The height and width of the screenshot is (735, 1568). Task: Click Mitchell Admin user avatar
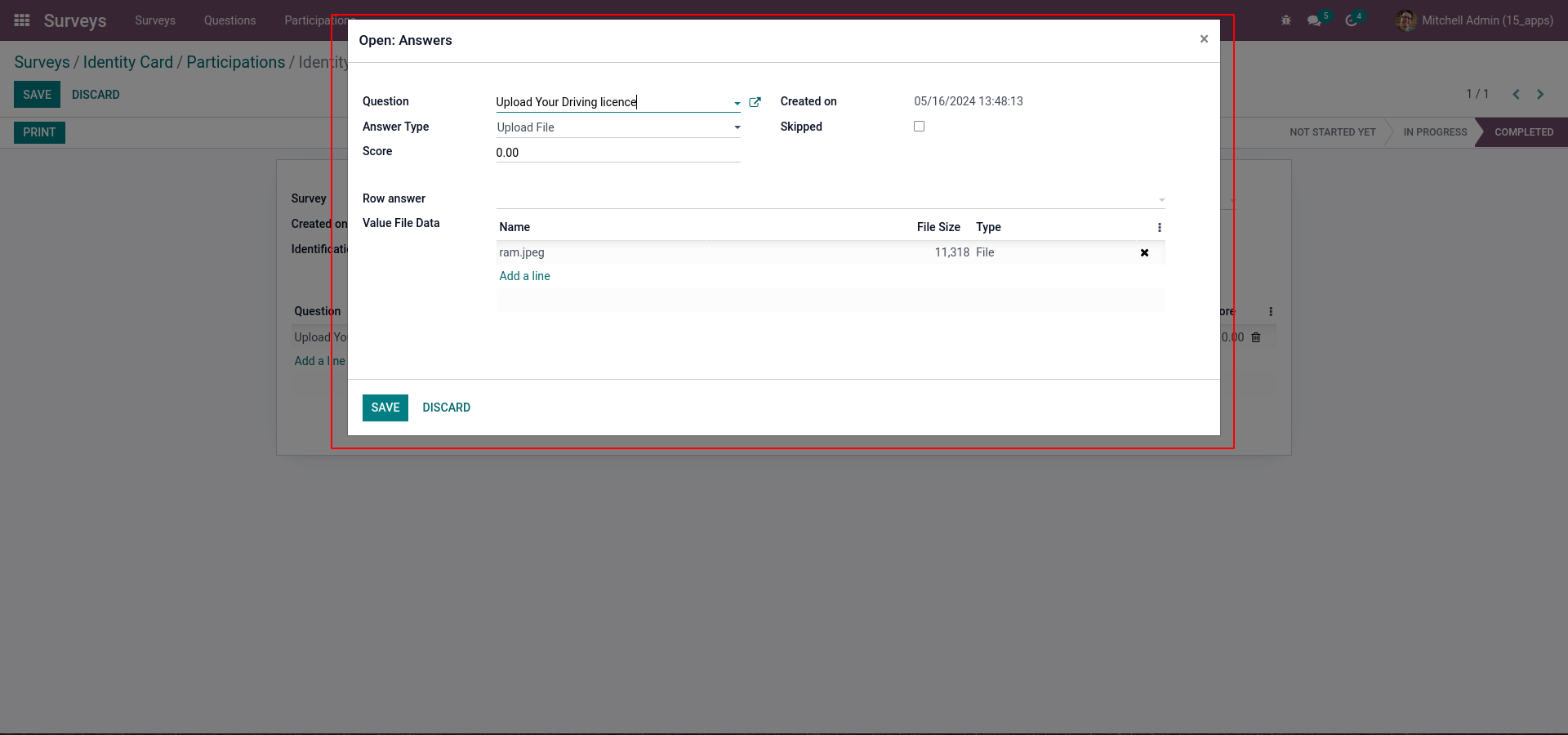pyautogui.click(x=1405, y=20)
